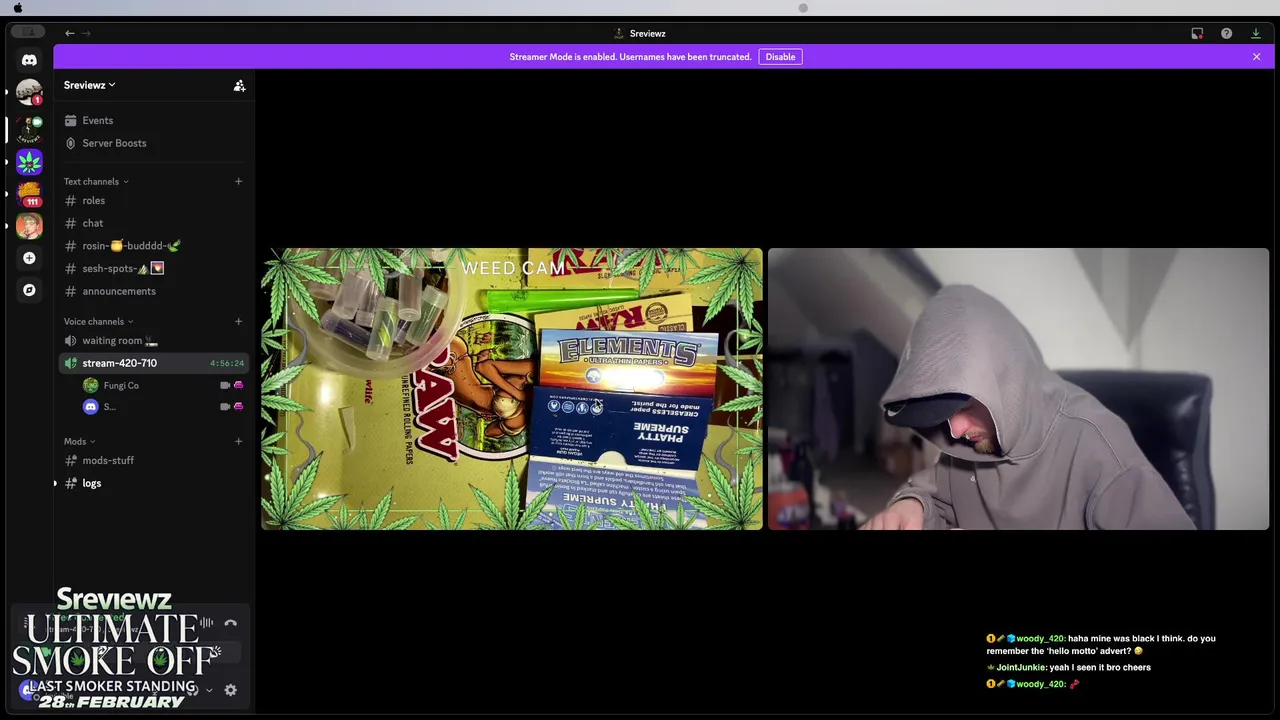Create a channel in the Mods category
The height and width of the screenshot is (720, 1280).
[x=238, y=441]
